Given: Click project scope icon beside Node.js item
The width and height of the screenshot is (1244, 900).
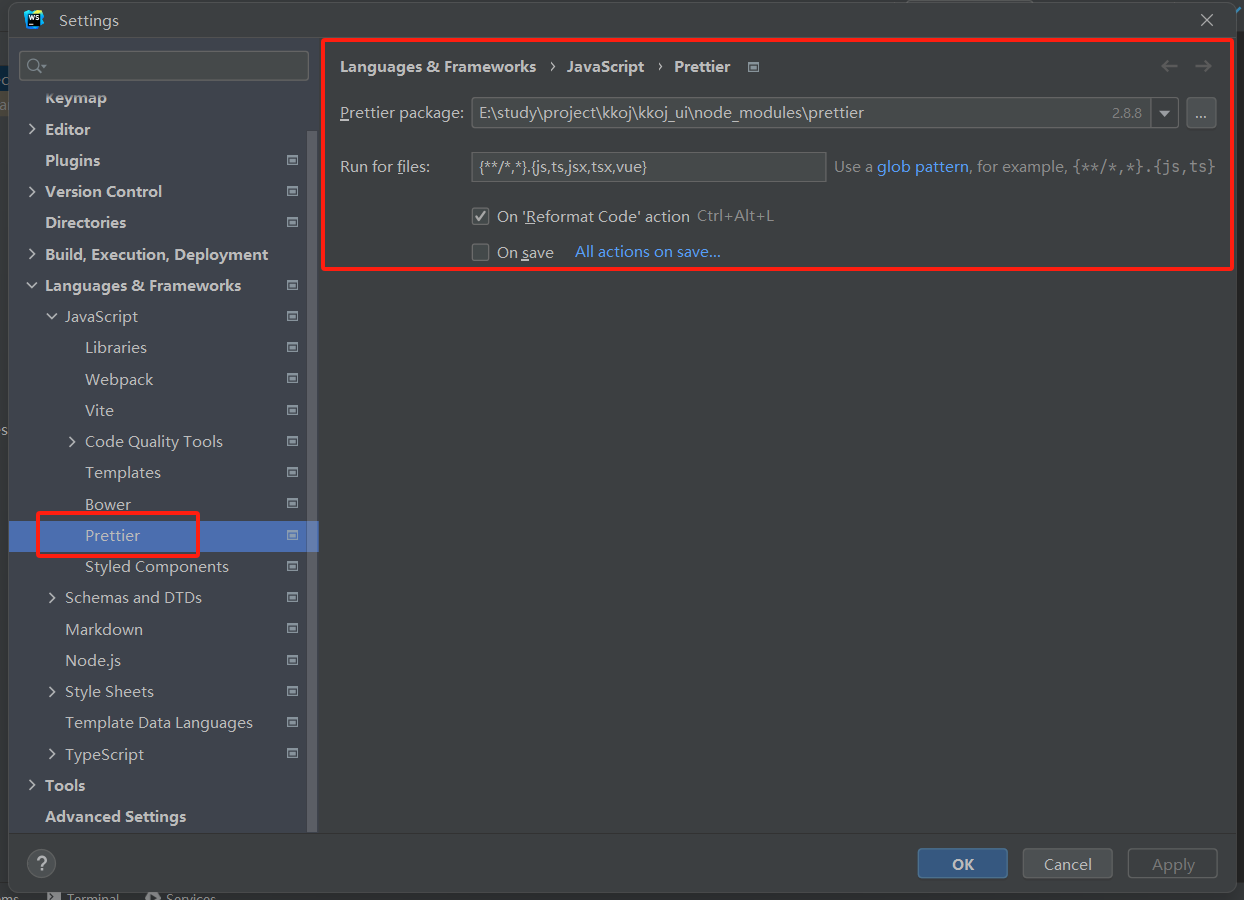Looking at the screenshot, I should click(x=292, y=660).
